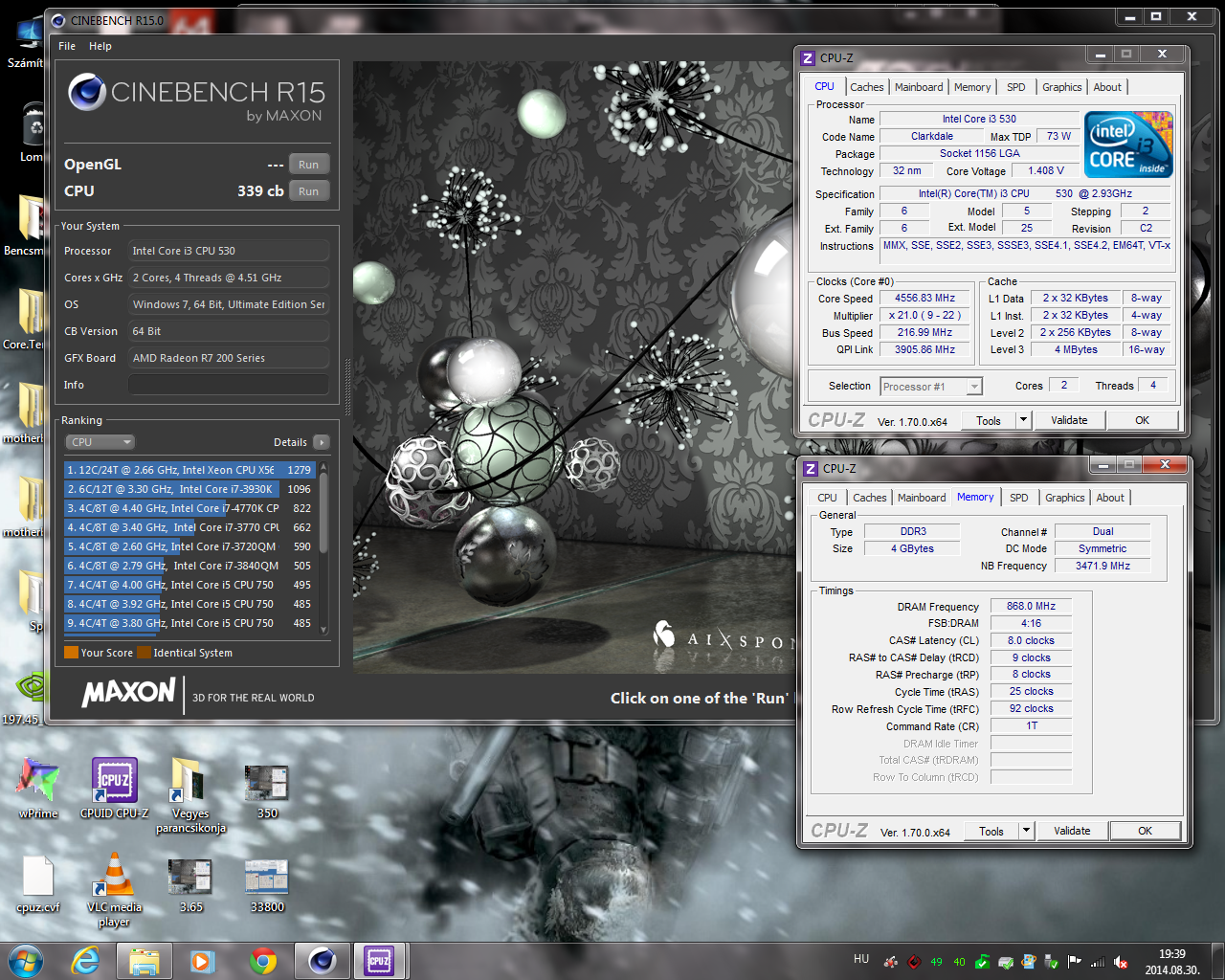The width and height of the screenshot is (1225, 980).
Task: Switch to the SPD tab in lower CPU-Z
Action: (x=1019, y=498)
